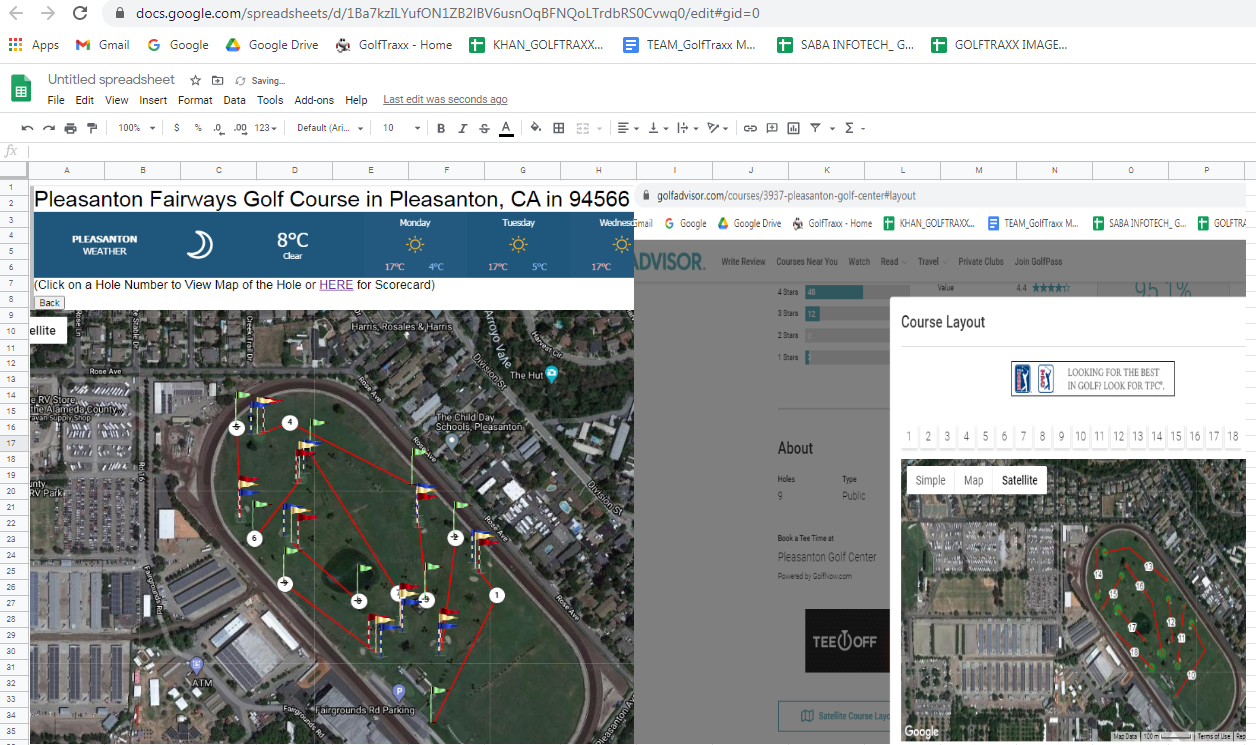The image size is (1256, 745).
Task: Open the Data menu
Action: point(234,100)
